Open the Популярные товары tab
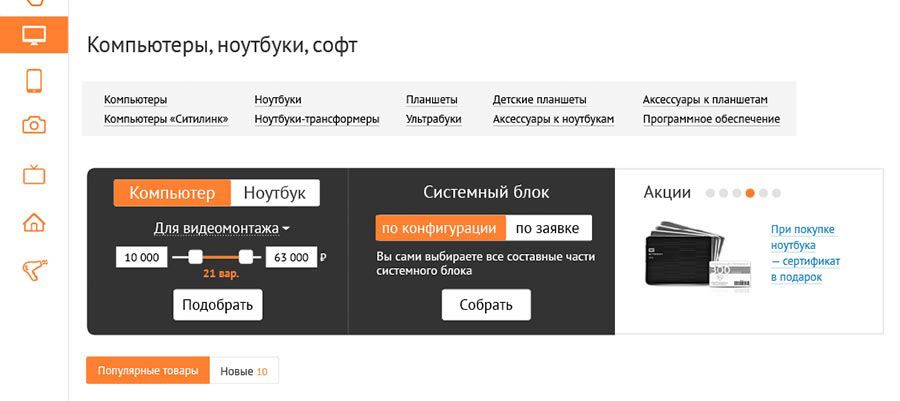This screenshot has height=401, width=900. pos(148,371)
